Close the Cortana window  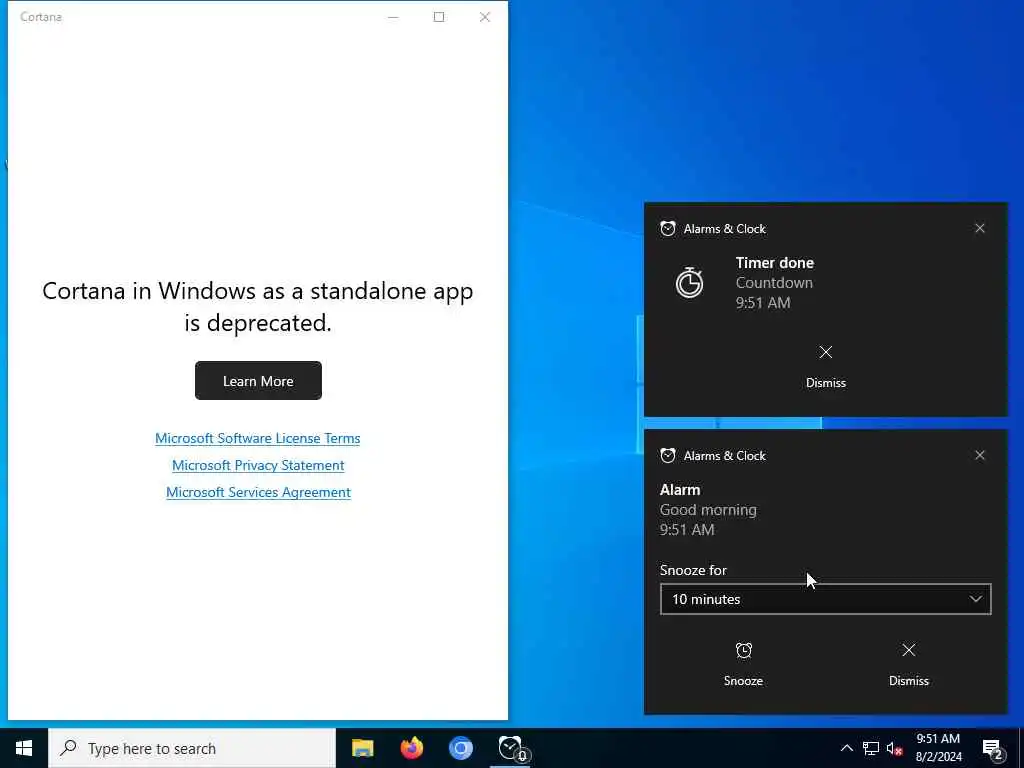[485, 17]
